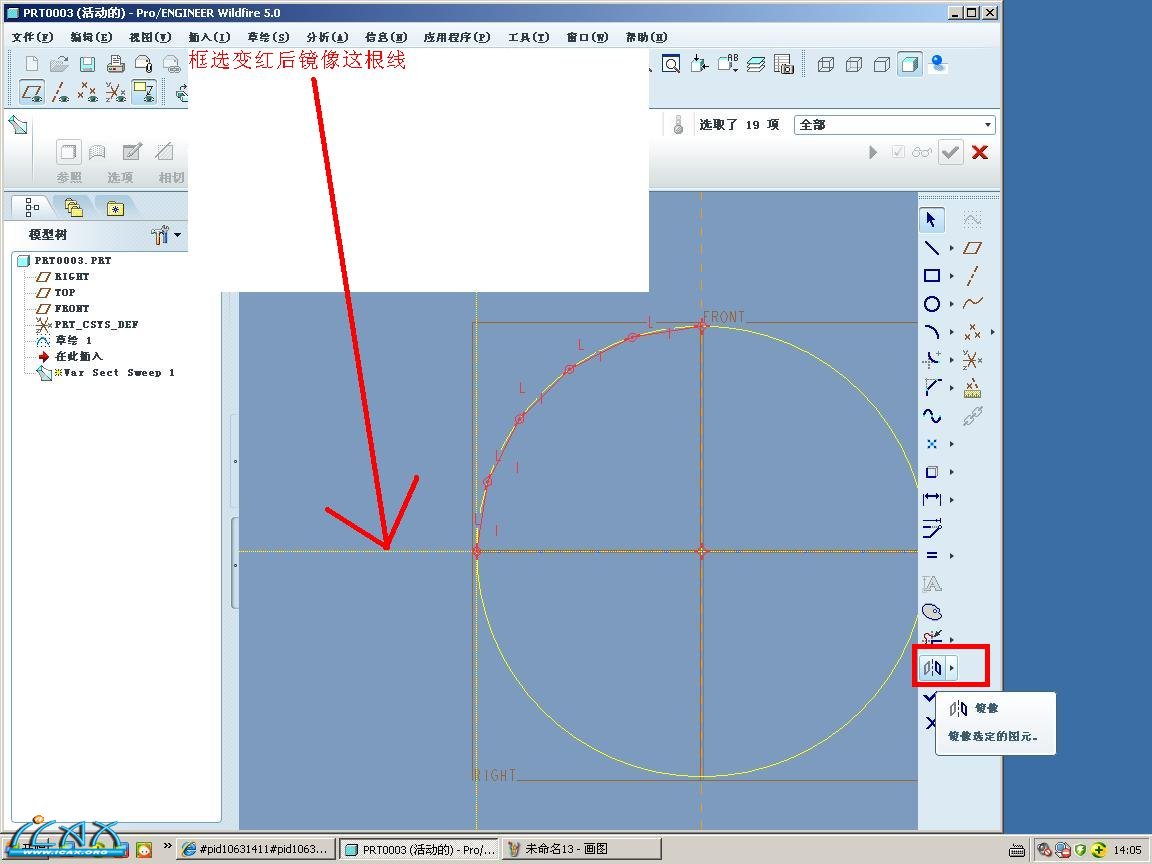Select the arrow pick tool
This screenshot has height=864, width=1152.
[x=932, y=219]
